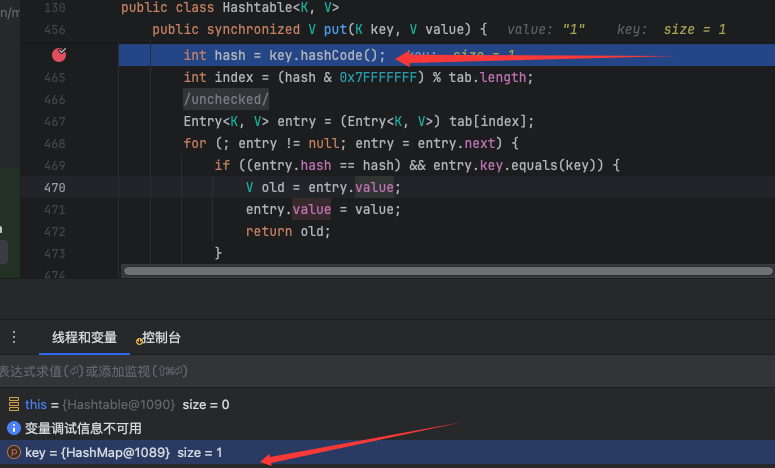Focus the expression evaluation input field
The width and height of the screenshot is (775, 468).
point(388,371)
